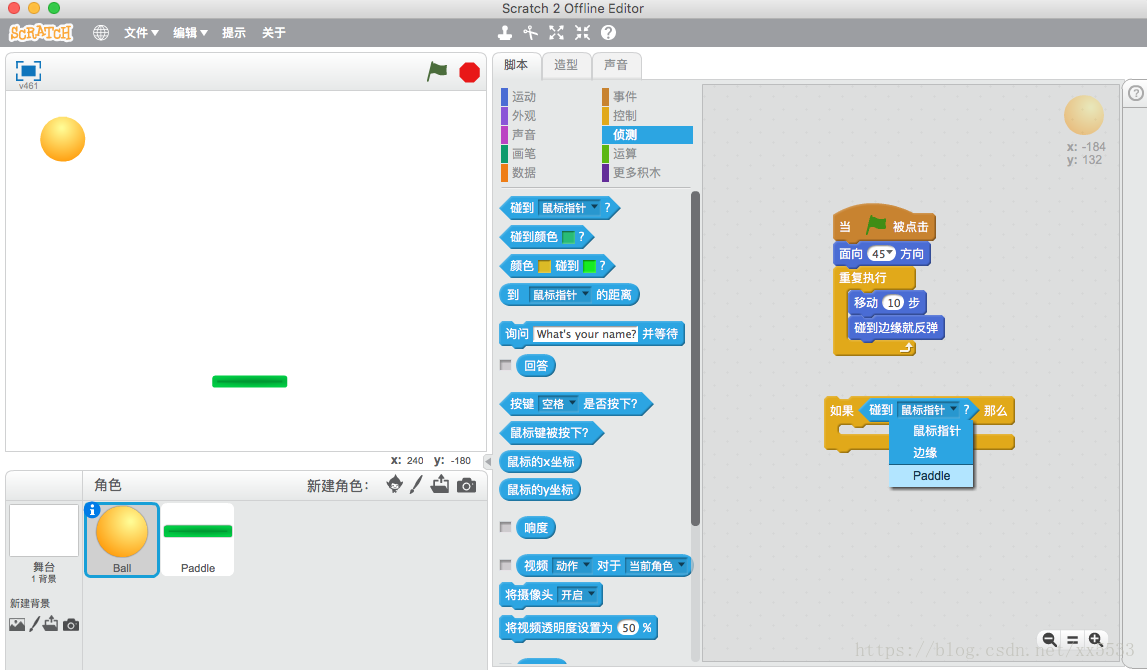Select the 画笔 block category
The width and height of the screenshot is (1147, 670).
524,154
